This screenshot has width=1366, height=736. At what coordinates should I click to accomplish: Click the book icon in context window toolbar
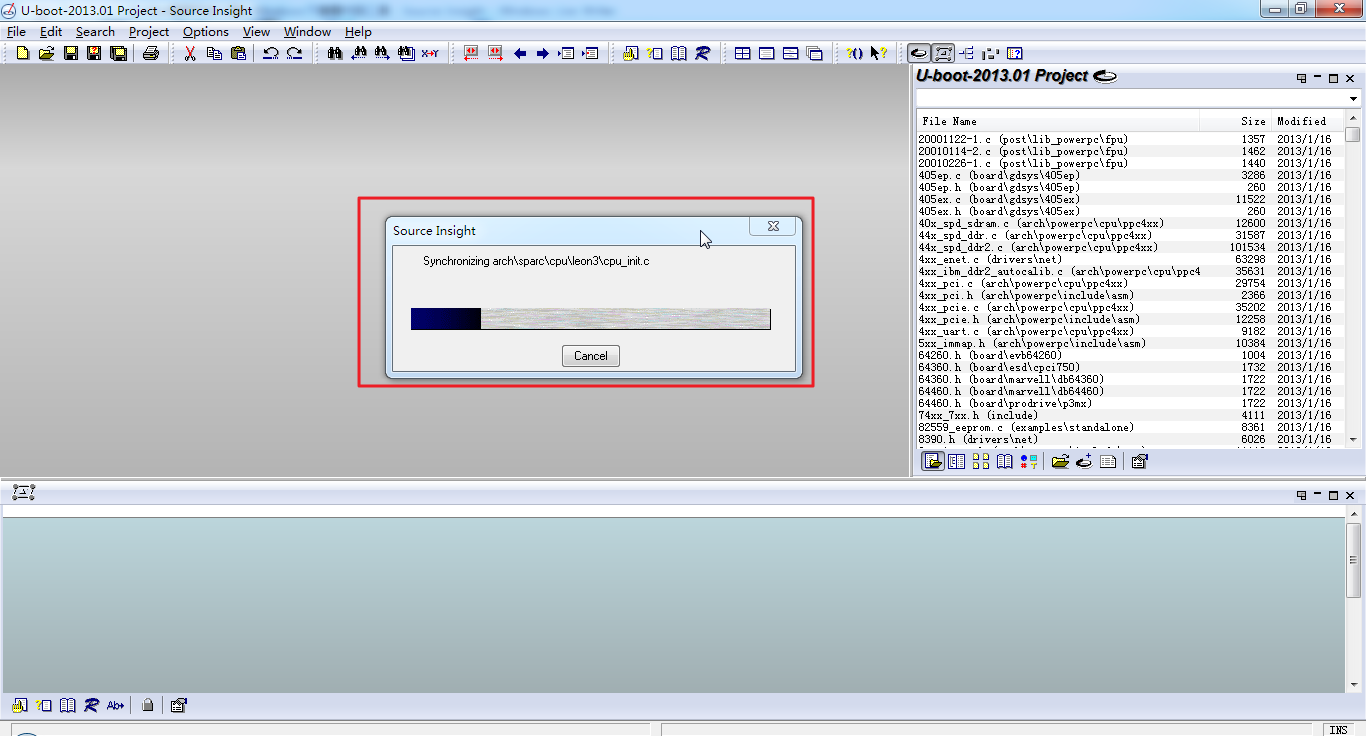point(67,705)
